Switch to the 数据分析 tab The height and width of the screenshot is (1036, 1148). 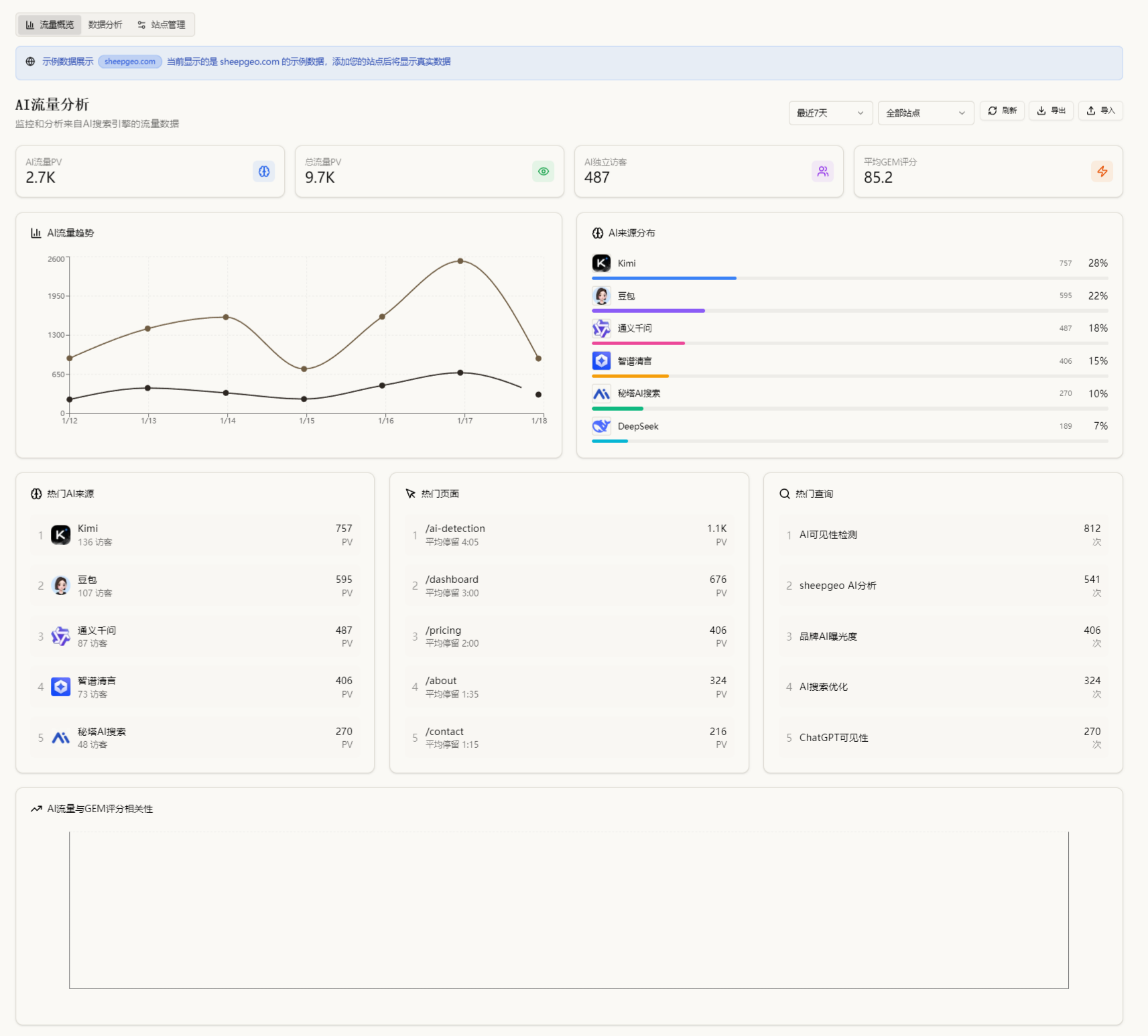click(x=105, y=25)
